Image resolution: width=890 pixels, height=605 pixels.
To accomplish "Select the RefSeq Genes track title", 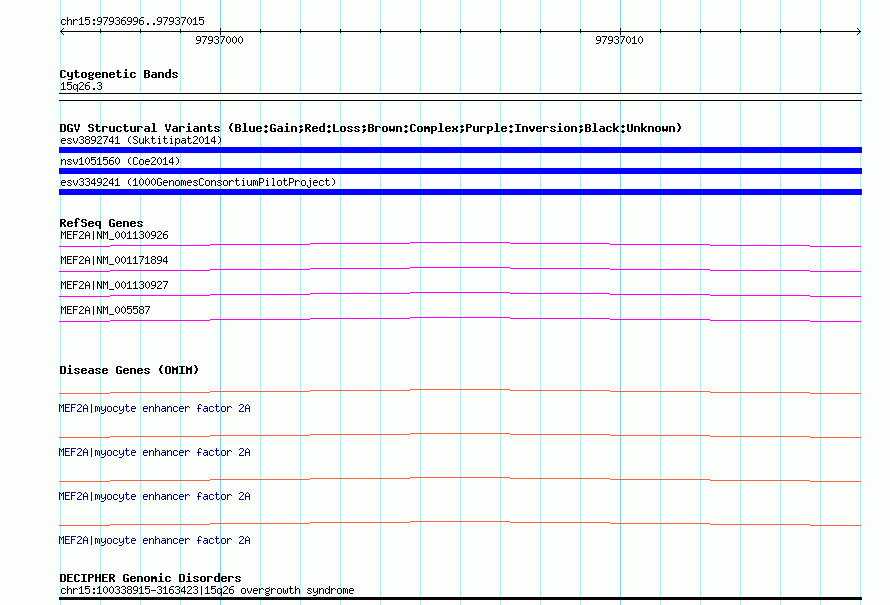I will tap(101, 223).
